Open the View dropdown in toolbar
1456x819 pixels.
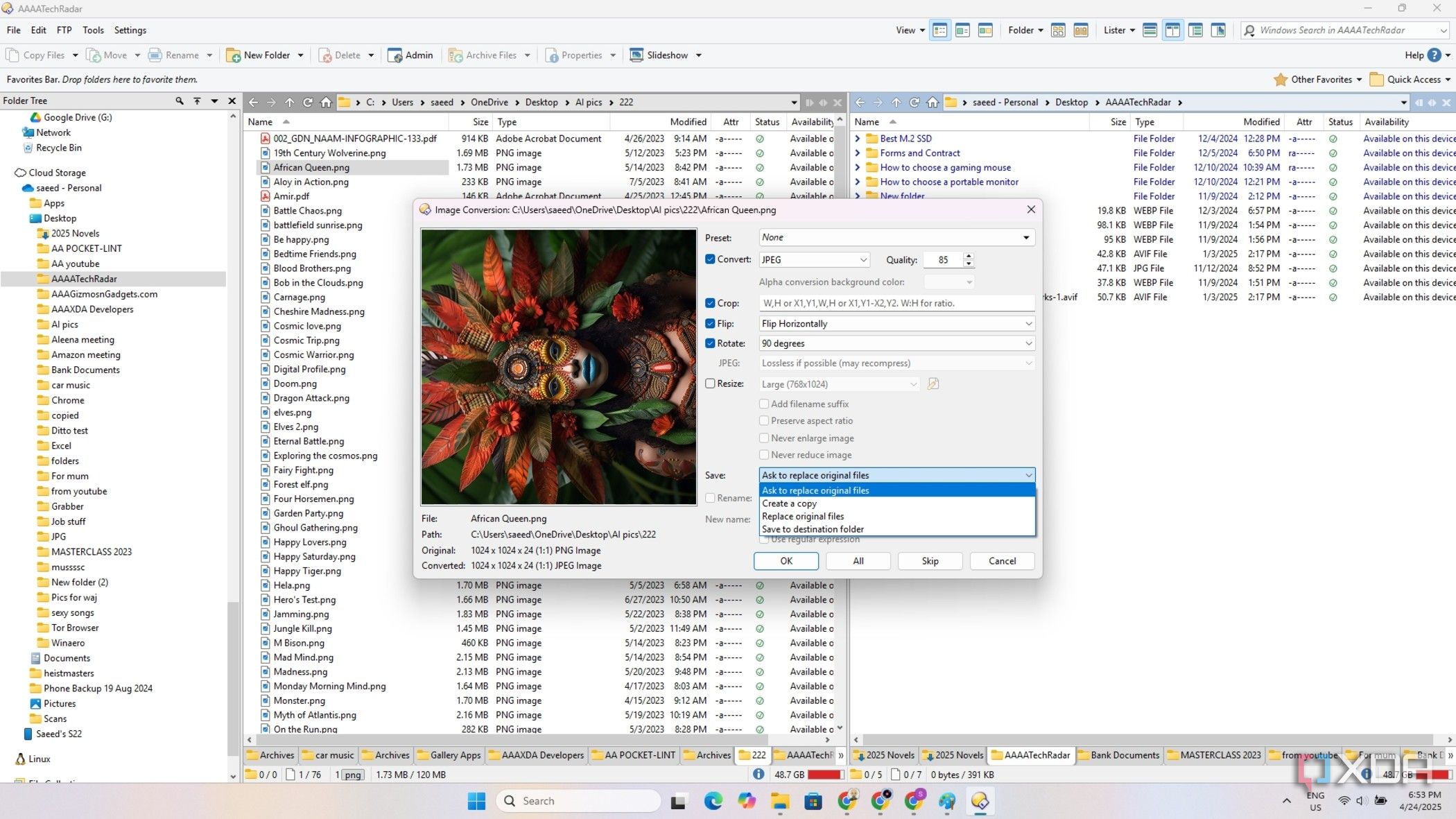pyautogui.click(x=910, y=30)
